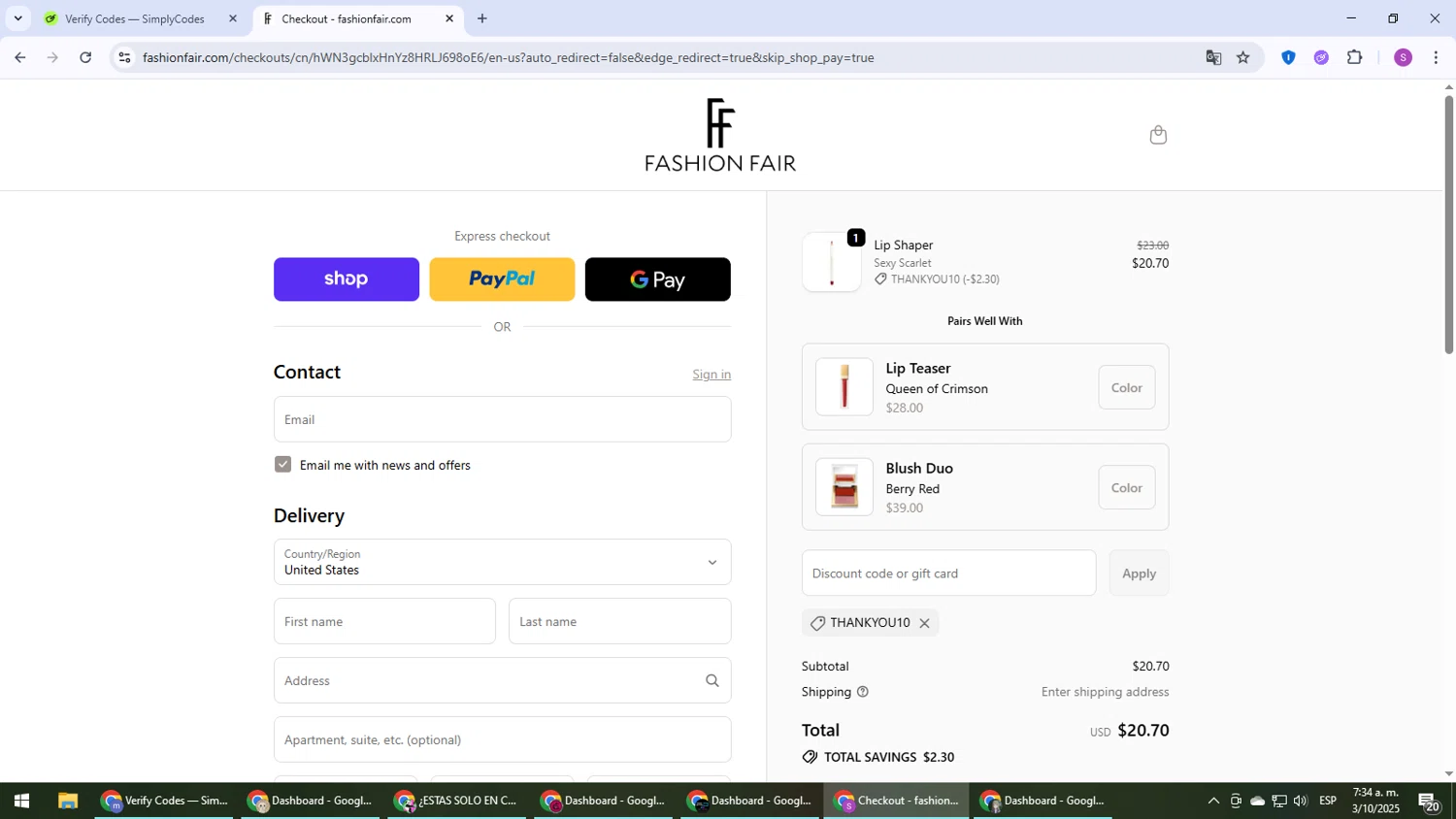Viewport: 1456px width, 819px height.
Task: Open the Chrome profile avatar
Action: pyautogui.click(x=1403, y=57)
